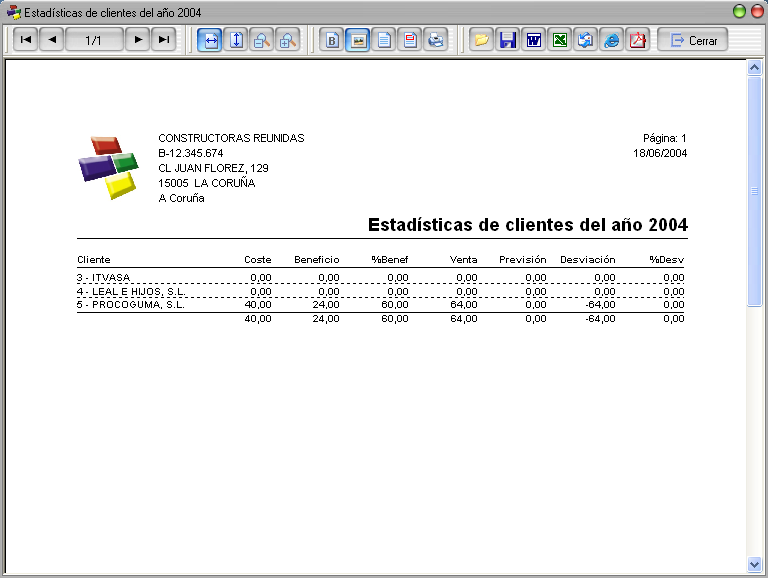Export report to PDF (Acrobat icon)
The width and height of the screenshot is (768, 578).
(x=637, y=40)
